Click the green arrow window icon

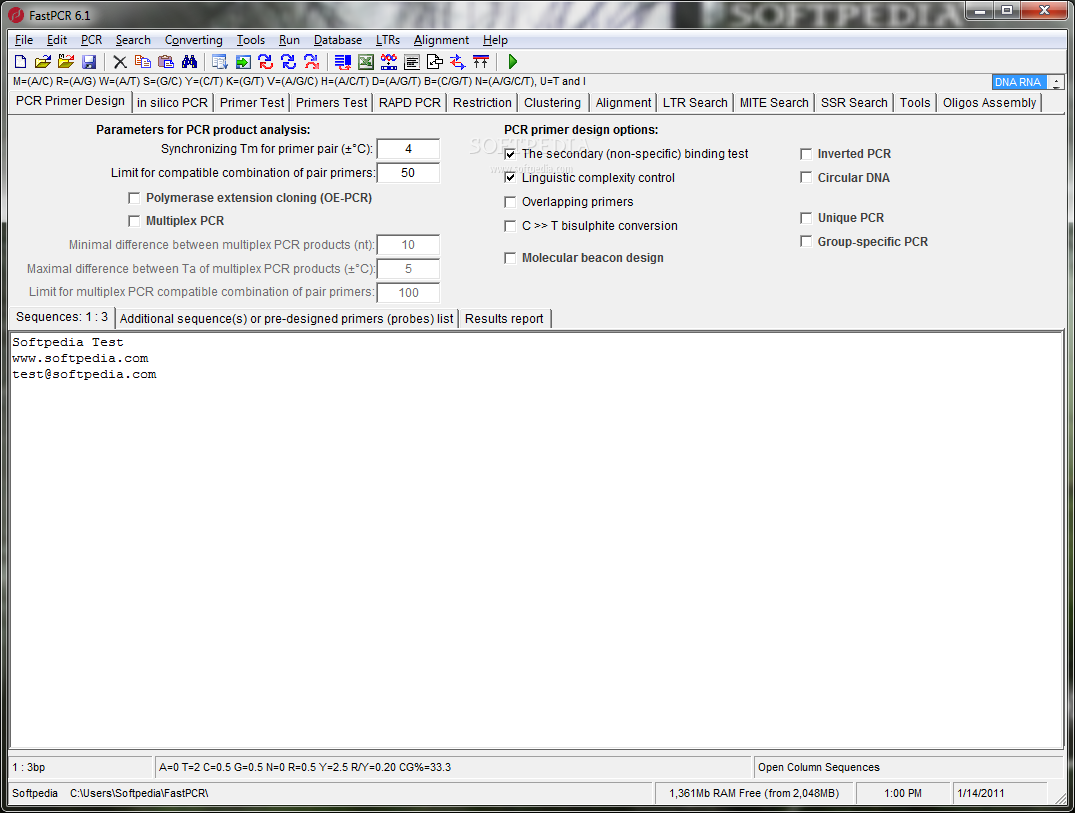243,62
